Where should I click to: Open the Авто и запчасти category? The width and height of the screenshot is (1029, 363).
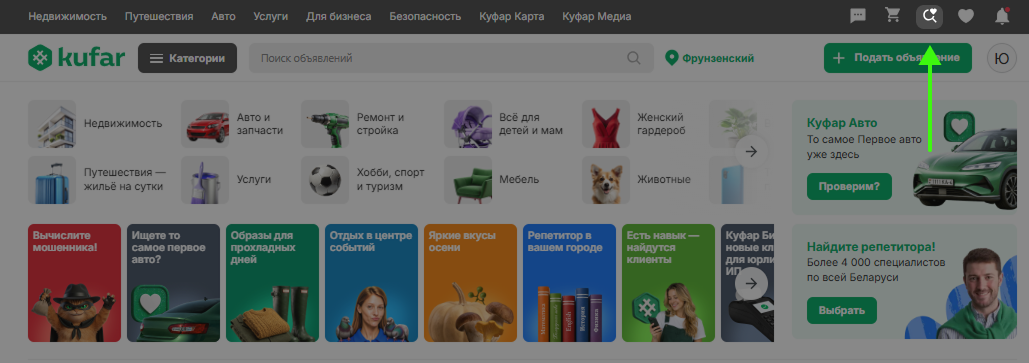tap(233, 123)
